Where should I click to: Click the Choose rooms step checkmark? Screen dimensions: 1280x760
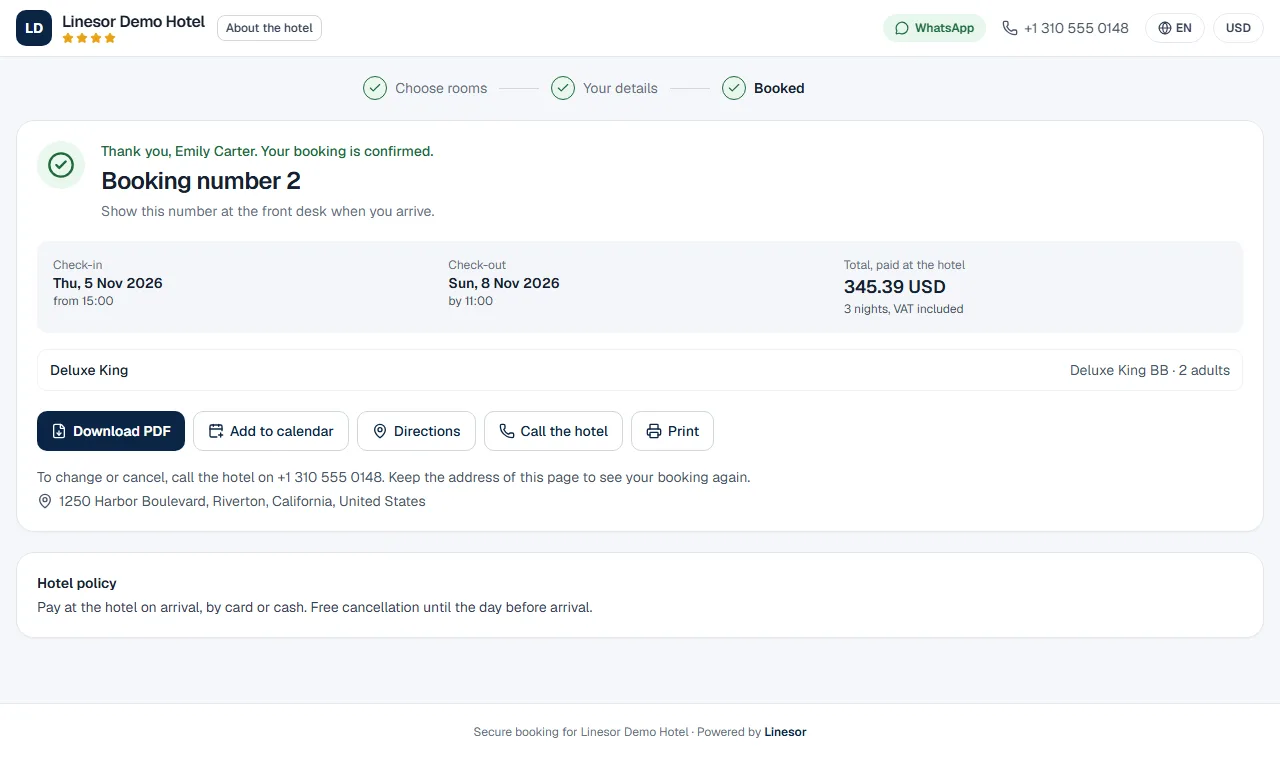pos(375,88)
